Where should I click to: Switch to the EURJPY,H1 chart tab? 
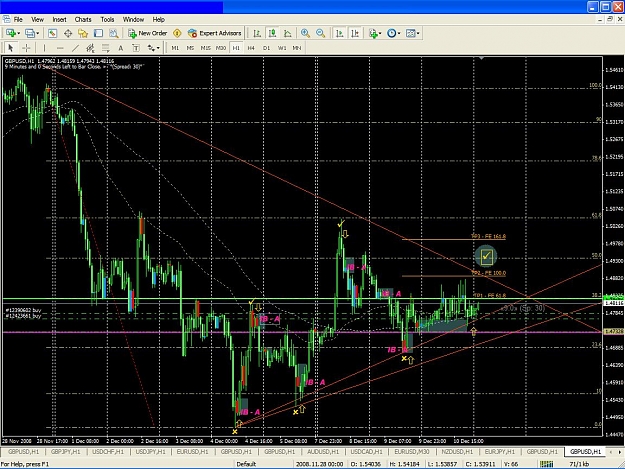(499, 452)
